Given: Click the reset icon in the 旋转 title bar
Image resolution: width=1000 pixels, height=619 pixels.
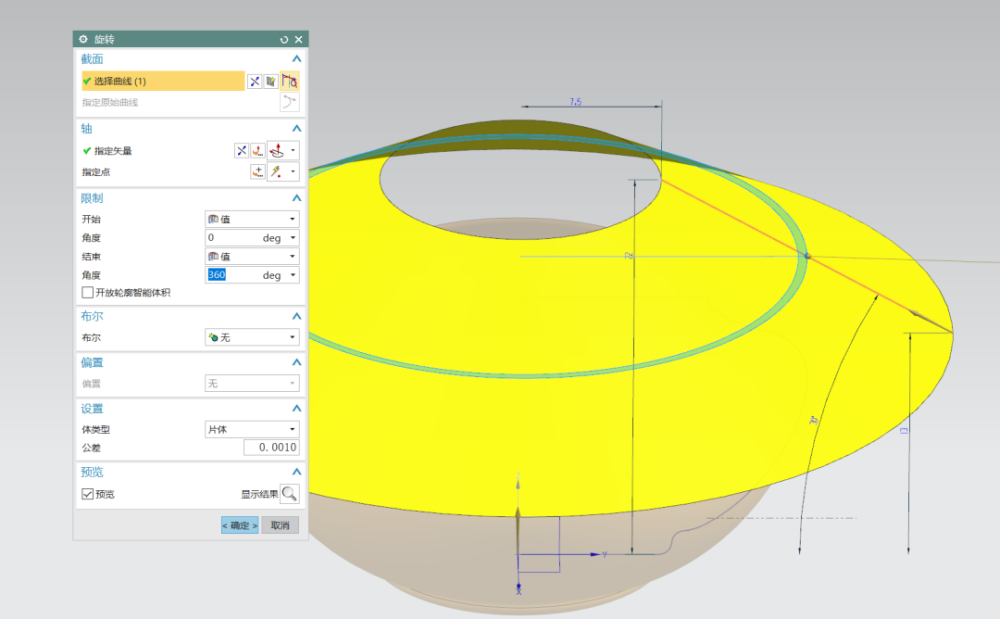Looking at the screenshot, I should (x=284, y=39).
